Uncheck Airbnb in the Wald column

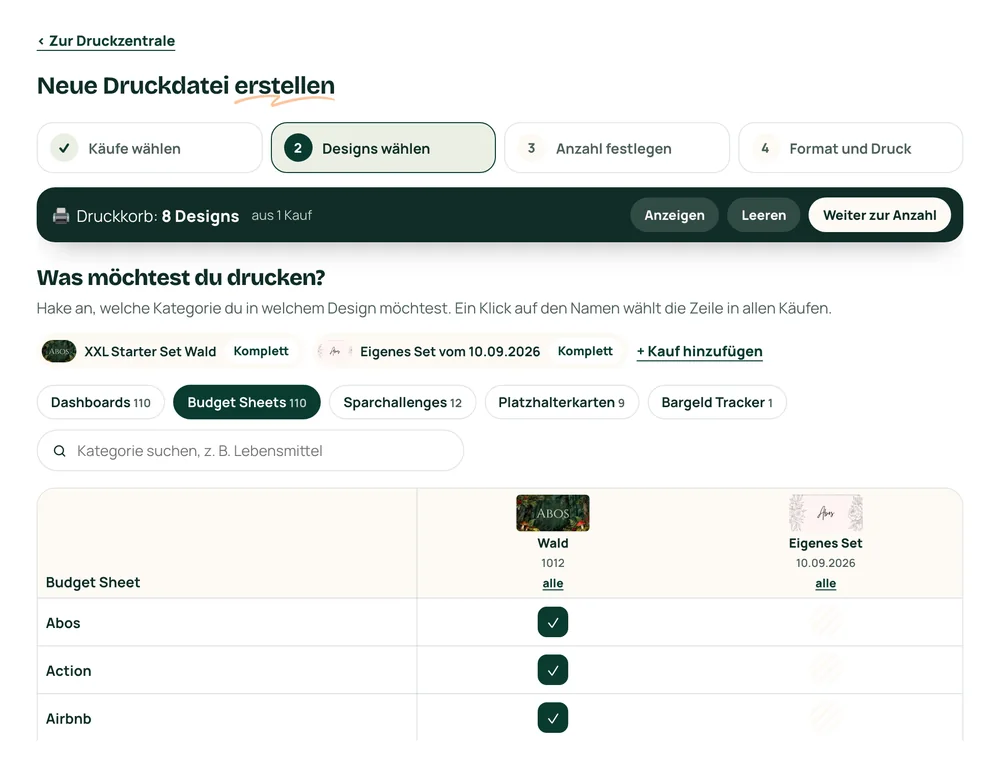[x=553, y=718]
